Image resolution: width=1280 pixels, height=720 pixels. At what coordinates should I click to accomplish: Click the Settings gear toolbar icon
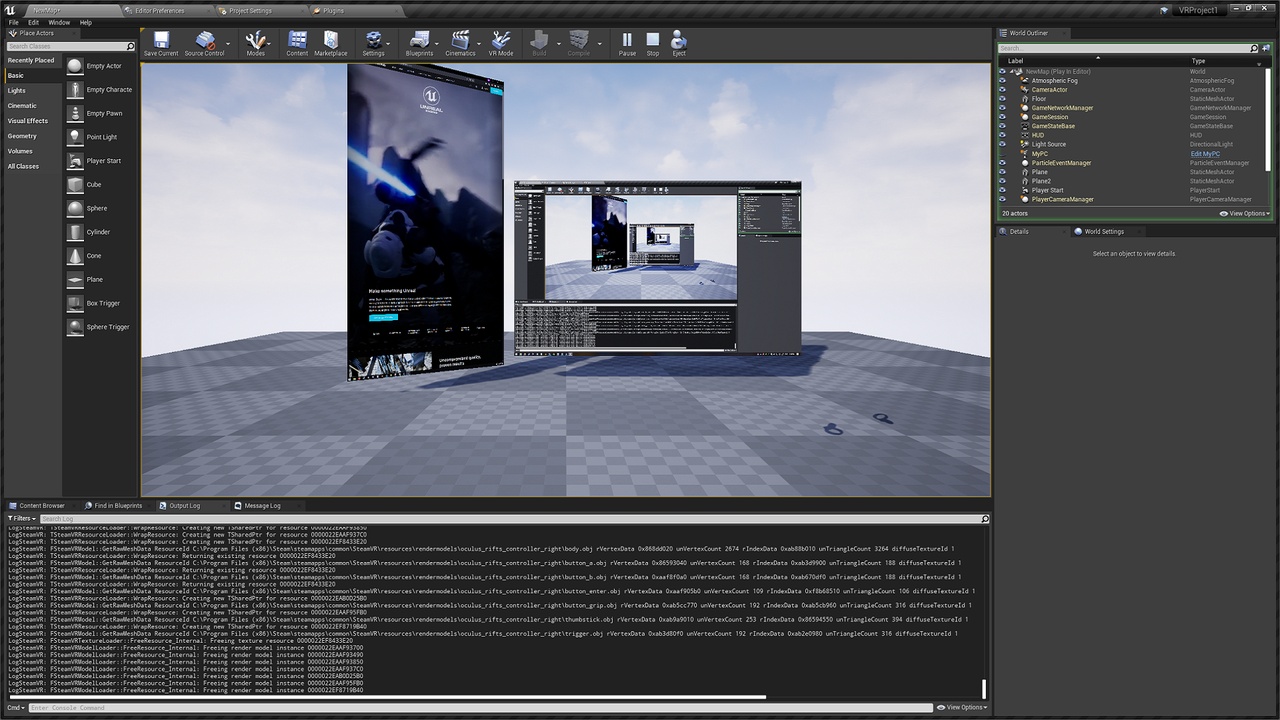(373, 42)
